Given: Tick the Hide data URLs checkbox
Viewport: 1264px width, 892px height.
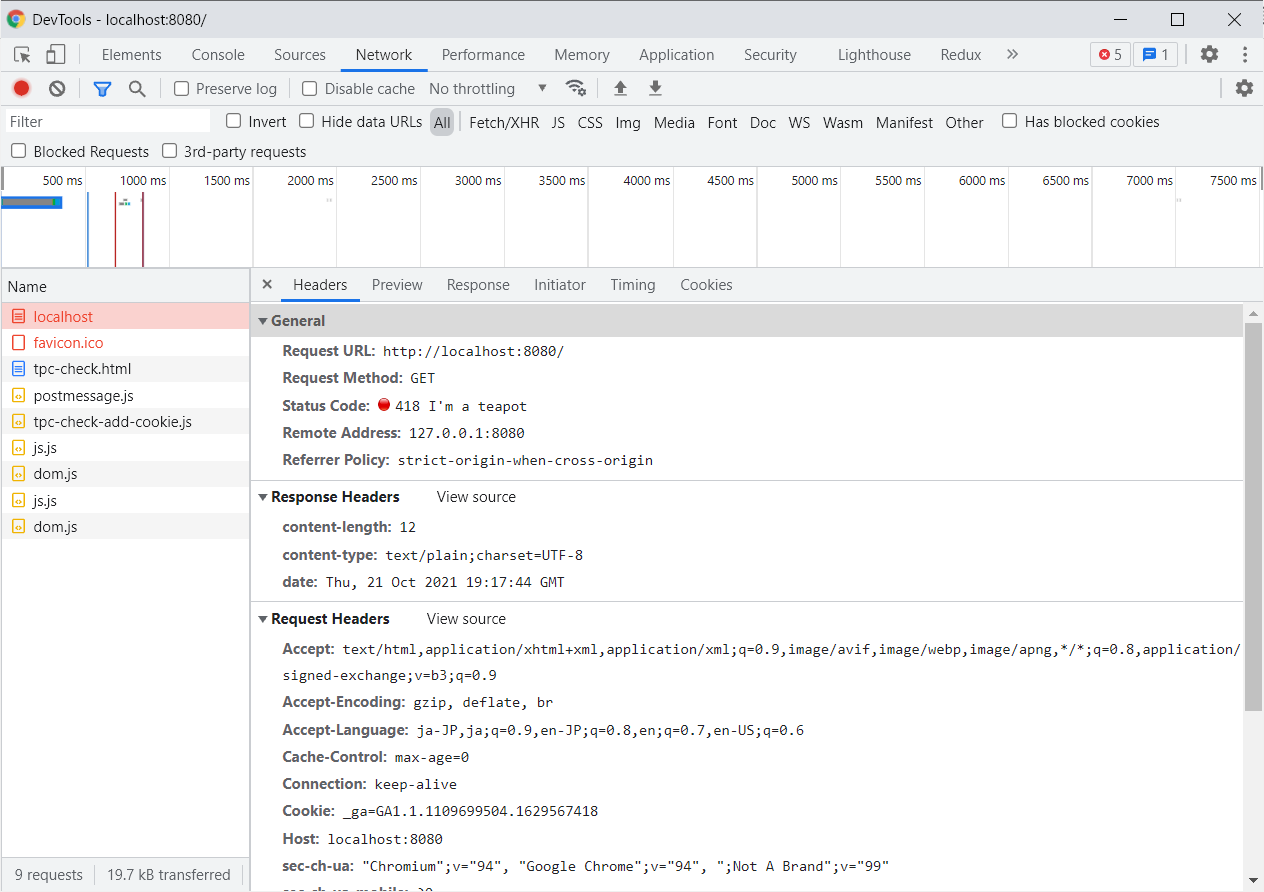Looking at the screenshot, I should pyautogui.click(x=307, y=121).
